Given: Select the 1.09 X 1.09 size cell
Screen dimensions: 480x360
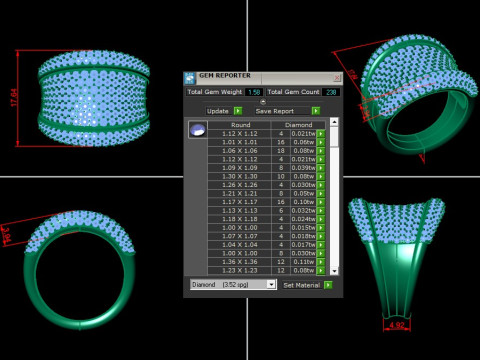Looking at the screenshot, I should pos(240,168).
